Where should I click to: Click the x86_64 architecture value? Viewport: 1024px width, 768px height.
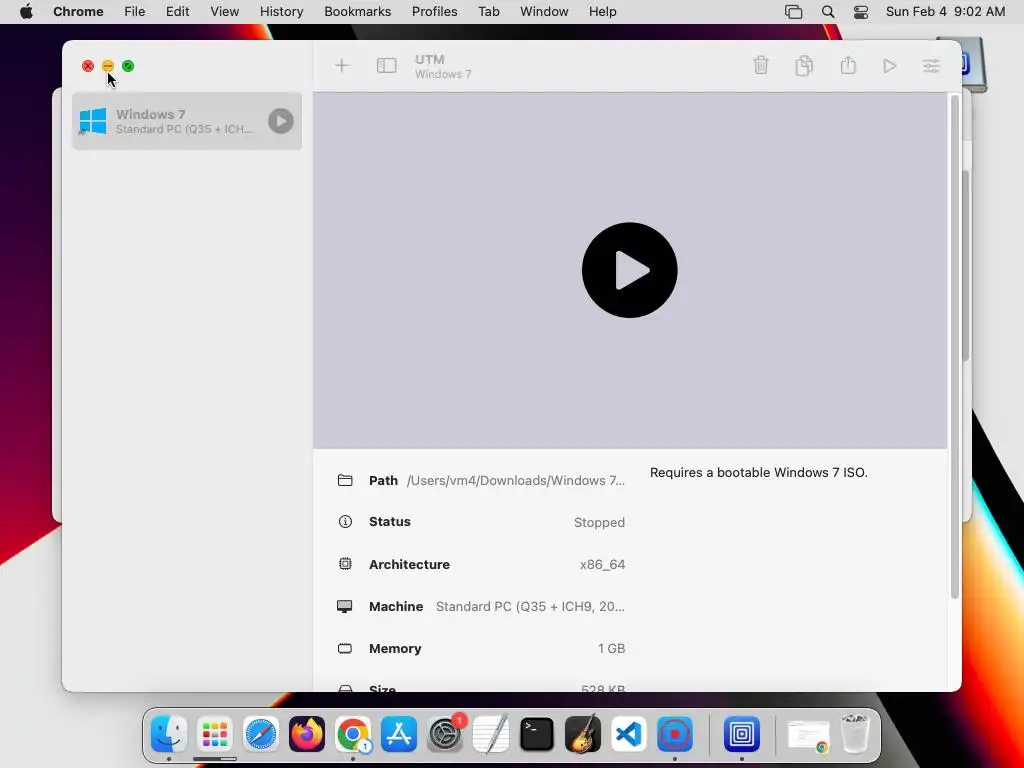(602, 564)
